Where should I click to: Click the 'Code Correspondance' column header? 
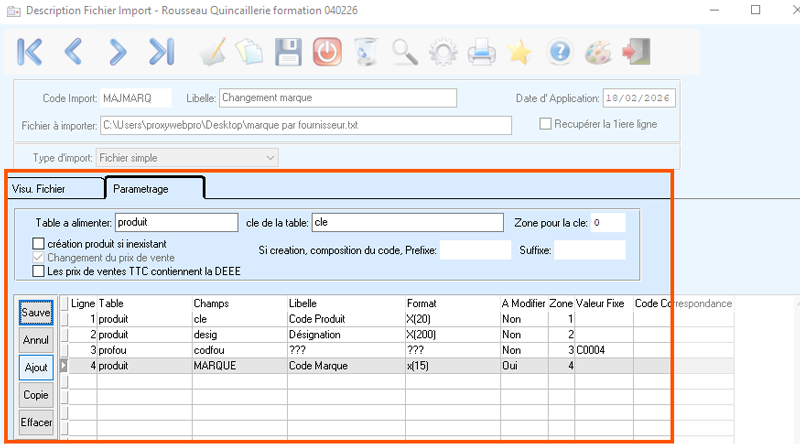pyautogui.click(x=683, y=303)
